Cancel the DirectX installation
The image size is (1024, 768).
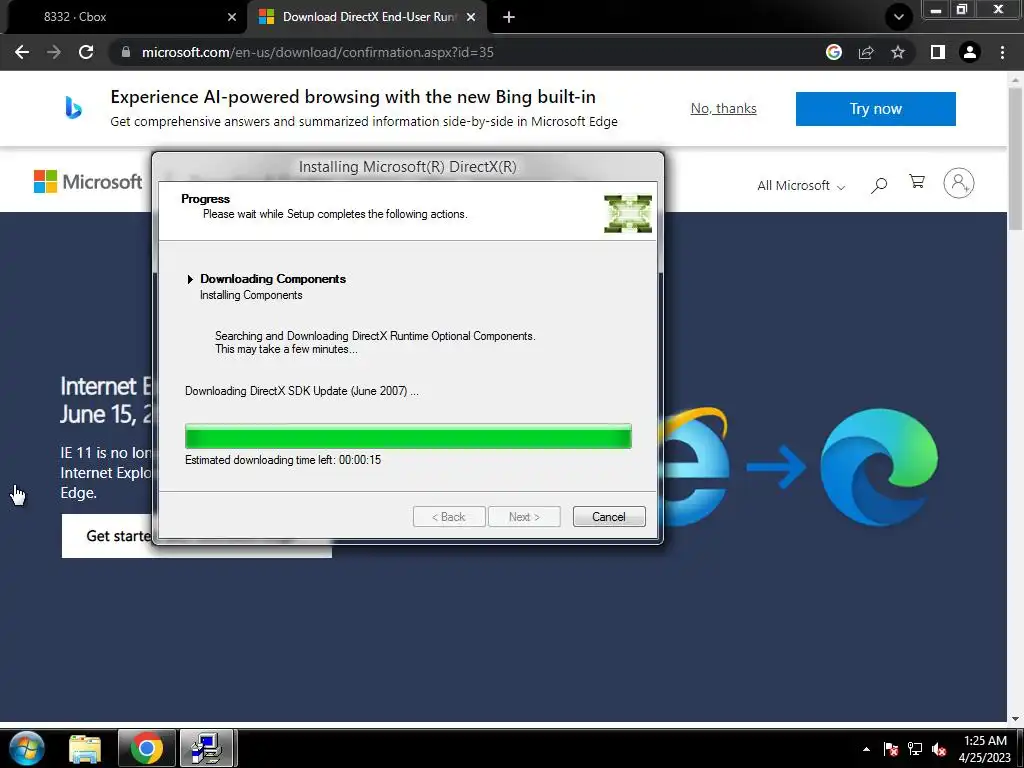click(x=609, y=517)
